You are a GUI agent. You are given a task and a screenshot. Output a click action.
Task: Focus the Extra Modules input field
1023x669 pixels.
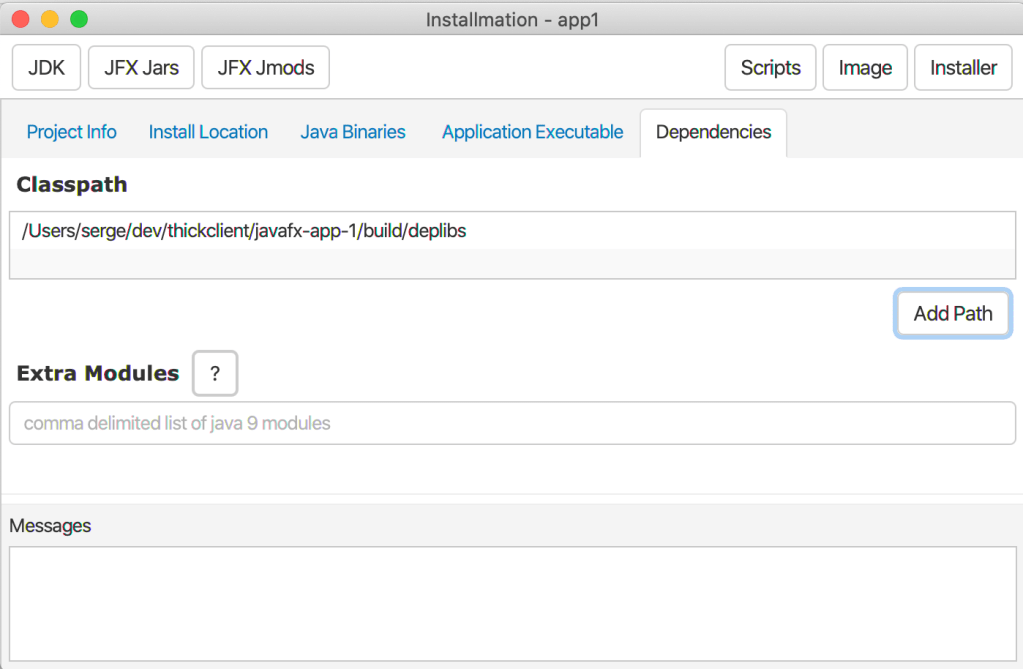[512, 423]
